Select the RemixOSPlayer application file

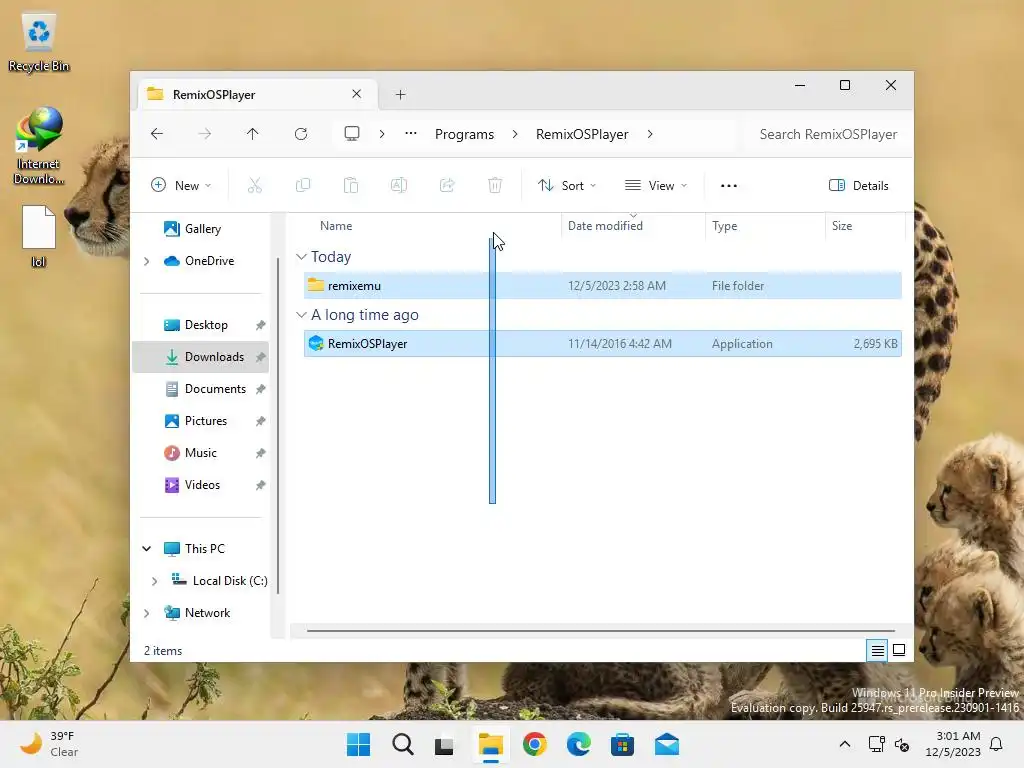[603, 344]
